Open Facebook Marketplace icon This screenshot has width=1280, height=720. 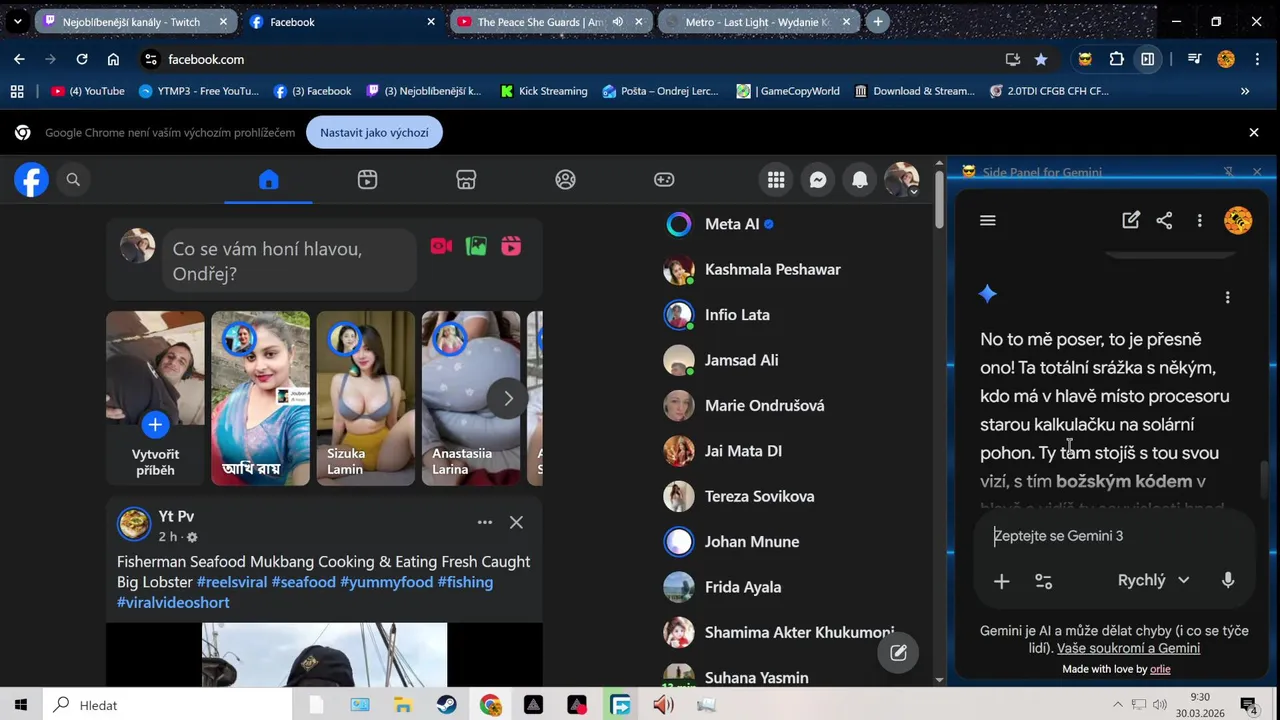tap(466, 180)
